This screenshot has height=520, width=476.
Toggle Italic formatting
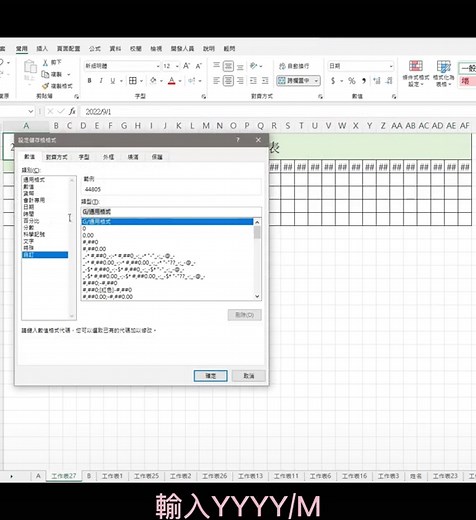(101, 81)
